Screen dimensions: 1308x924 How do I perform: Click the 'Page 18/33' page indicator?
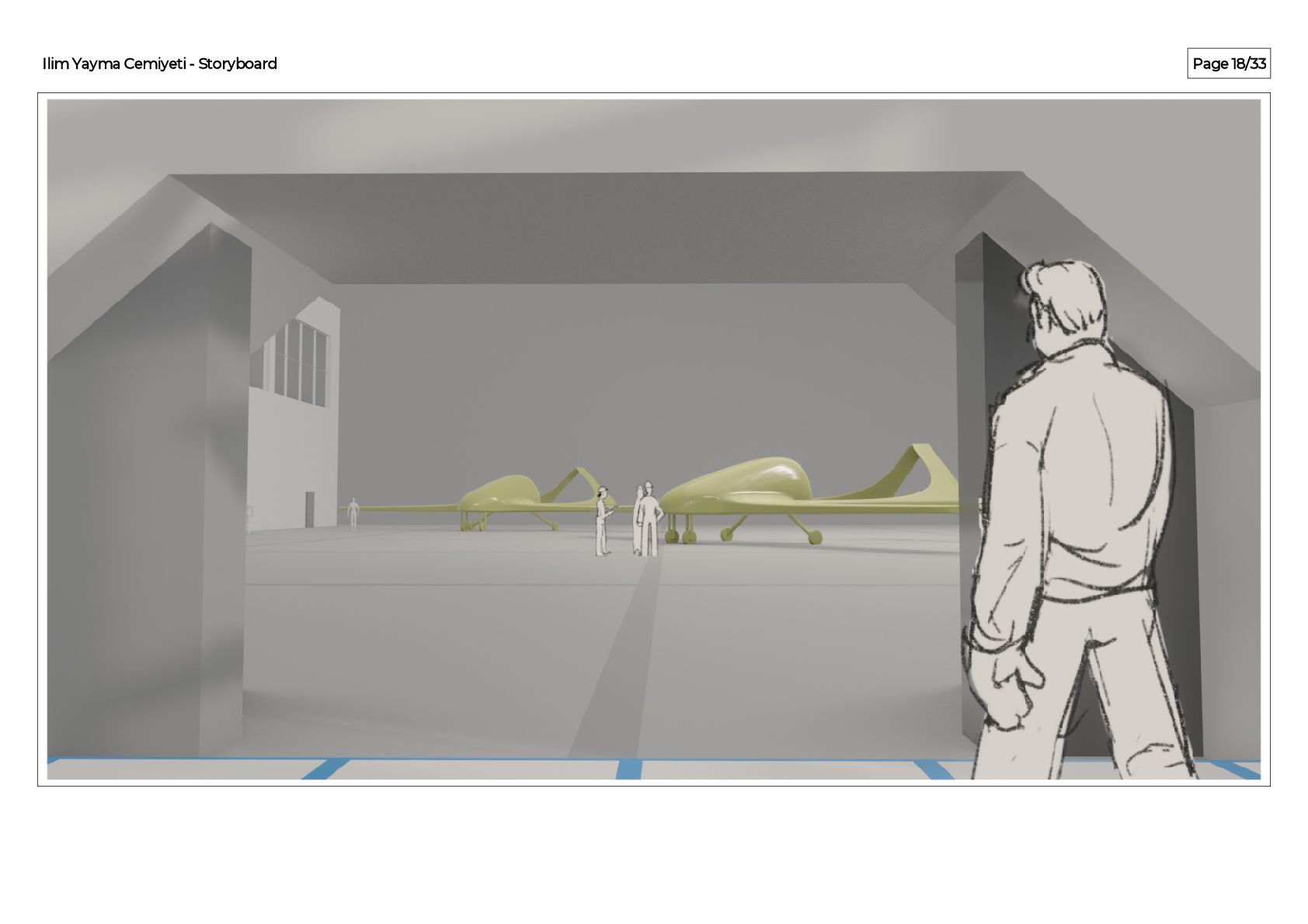pyautogui.click(x=1229, y=64)
